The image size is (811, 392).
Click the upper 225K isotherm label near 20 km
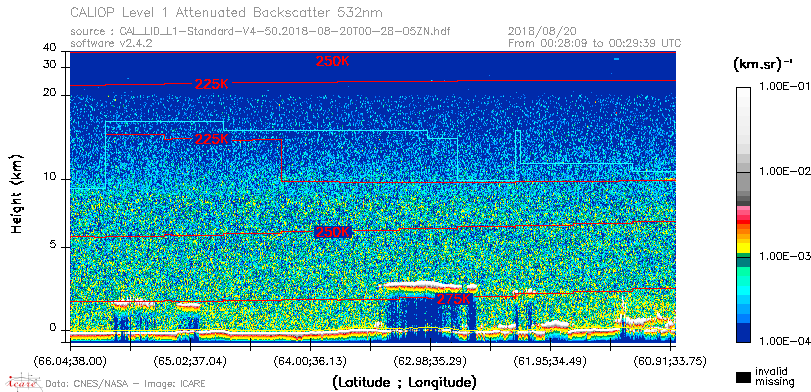pyautogui.click(x=212, y=84)
